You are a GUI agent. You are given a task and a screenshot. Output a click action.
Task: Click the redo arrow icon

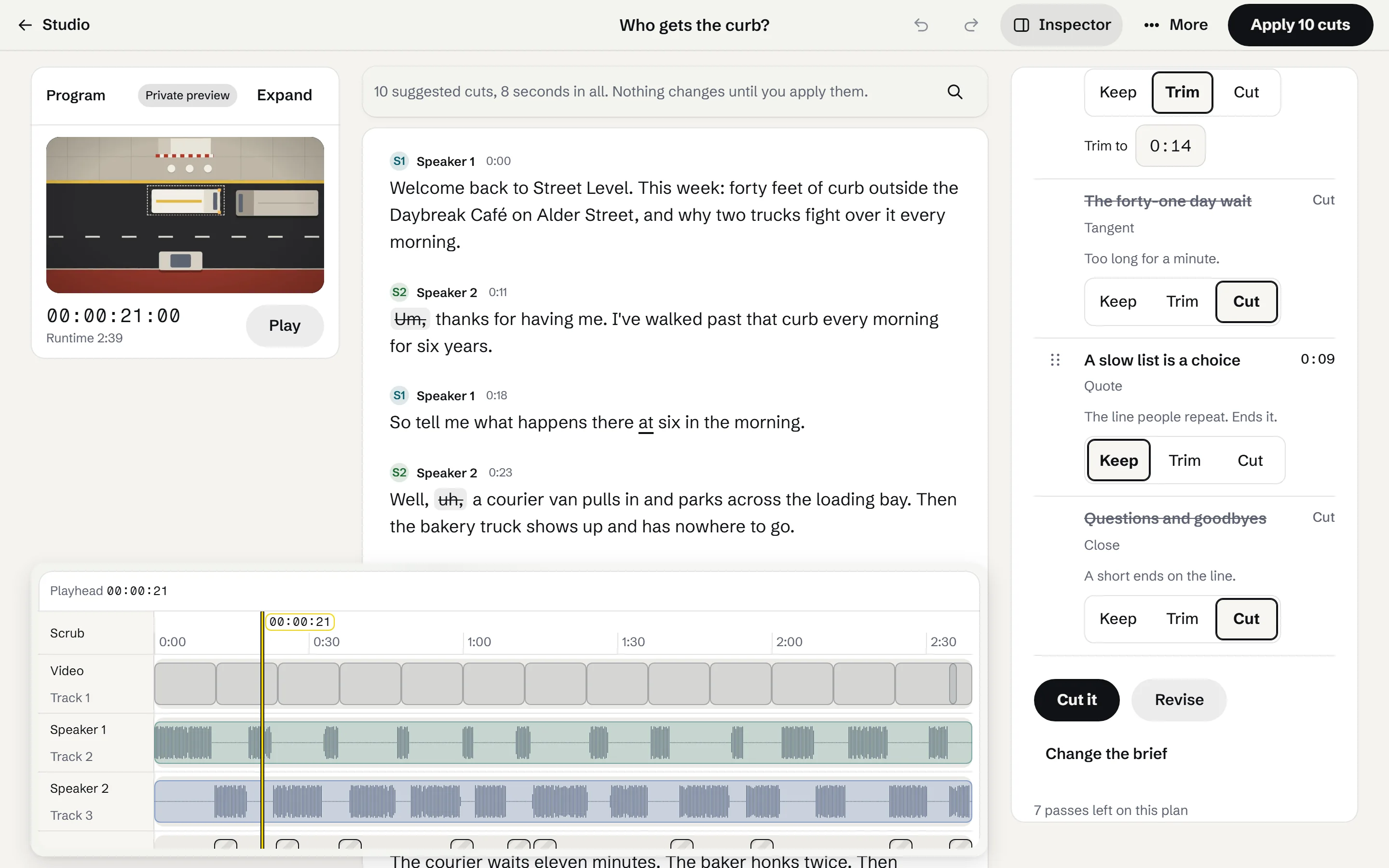[971, 25]
